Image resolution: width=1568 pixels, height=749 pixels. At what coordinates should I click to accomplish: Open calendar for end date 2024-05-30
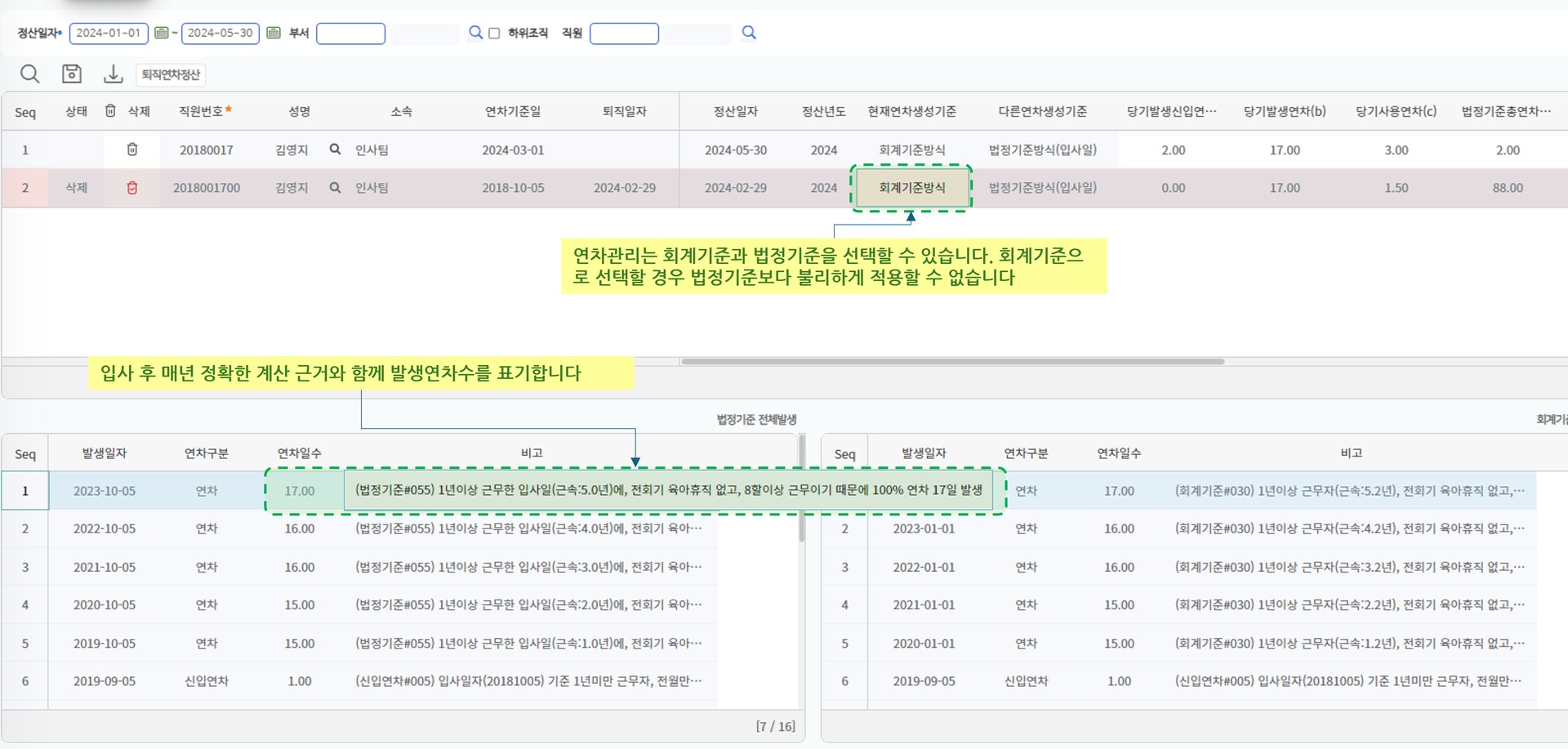(x=274, y=33)
